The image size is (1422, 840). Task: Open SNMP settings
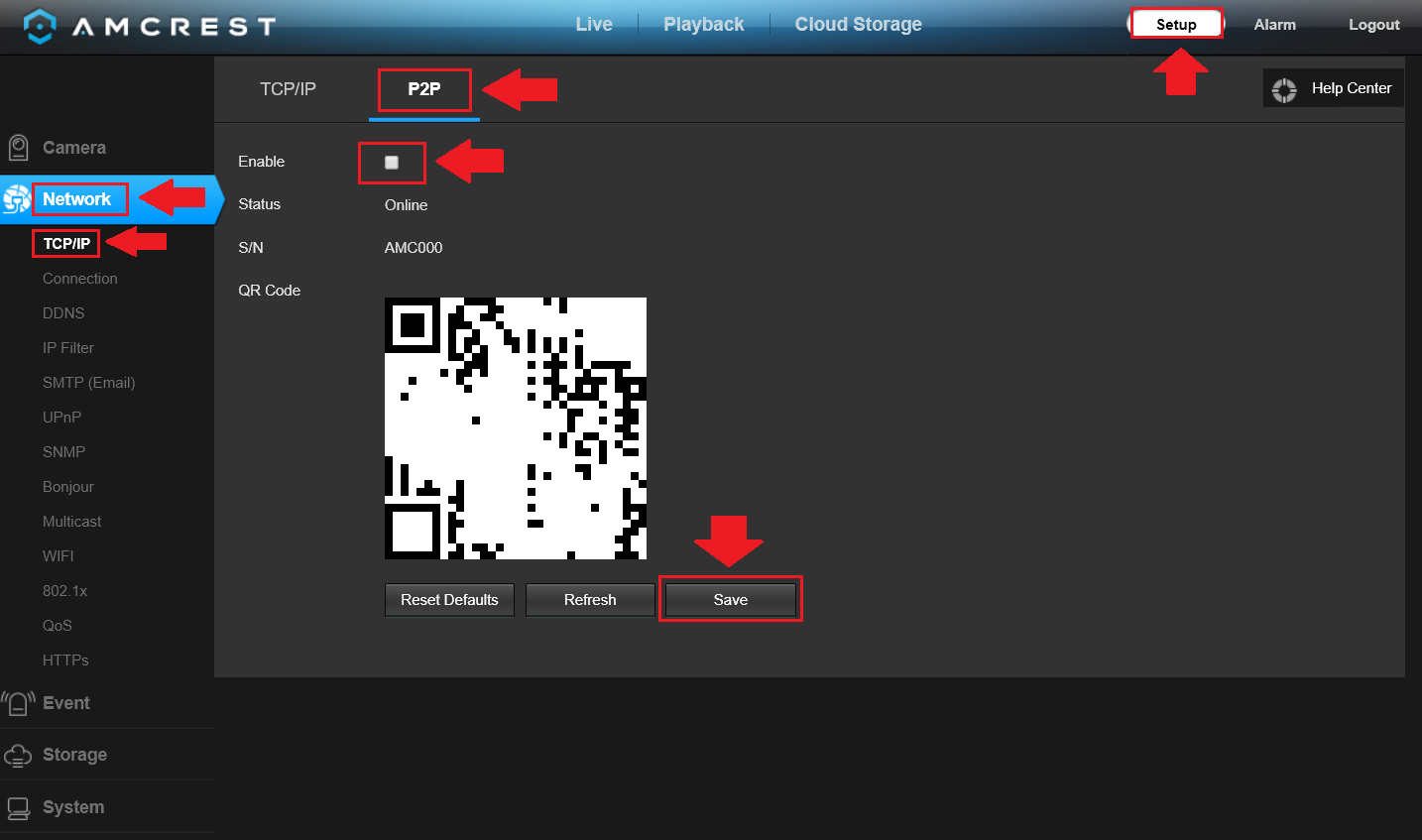[x=64, y=452]
